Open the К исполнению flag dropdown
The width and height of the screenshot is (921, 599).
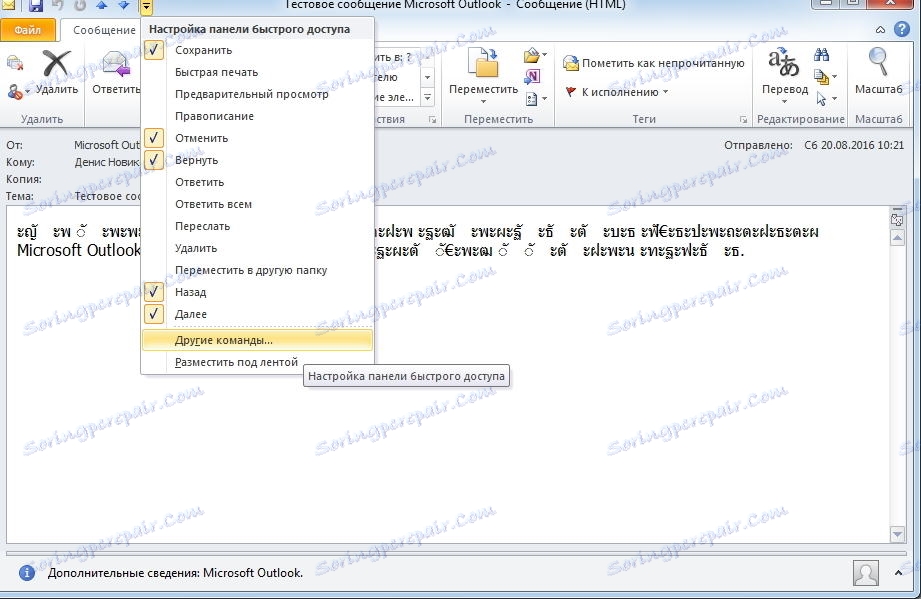(617, 92)
